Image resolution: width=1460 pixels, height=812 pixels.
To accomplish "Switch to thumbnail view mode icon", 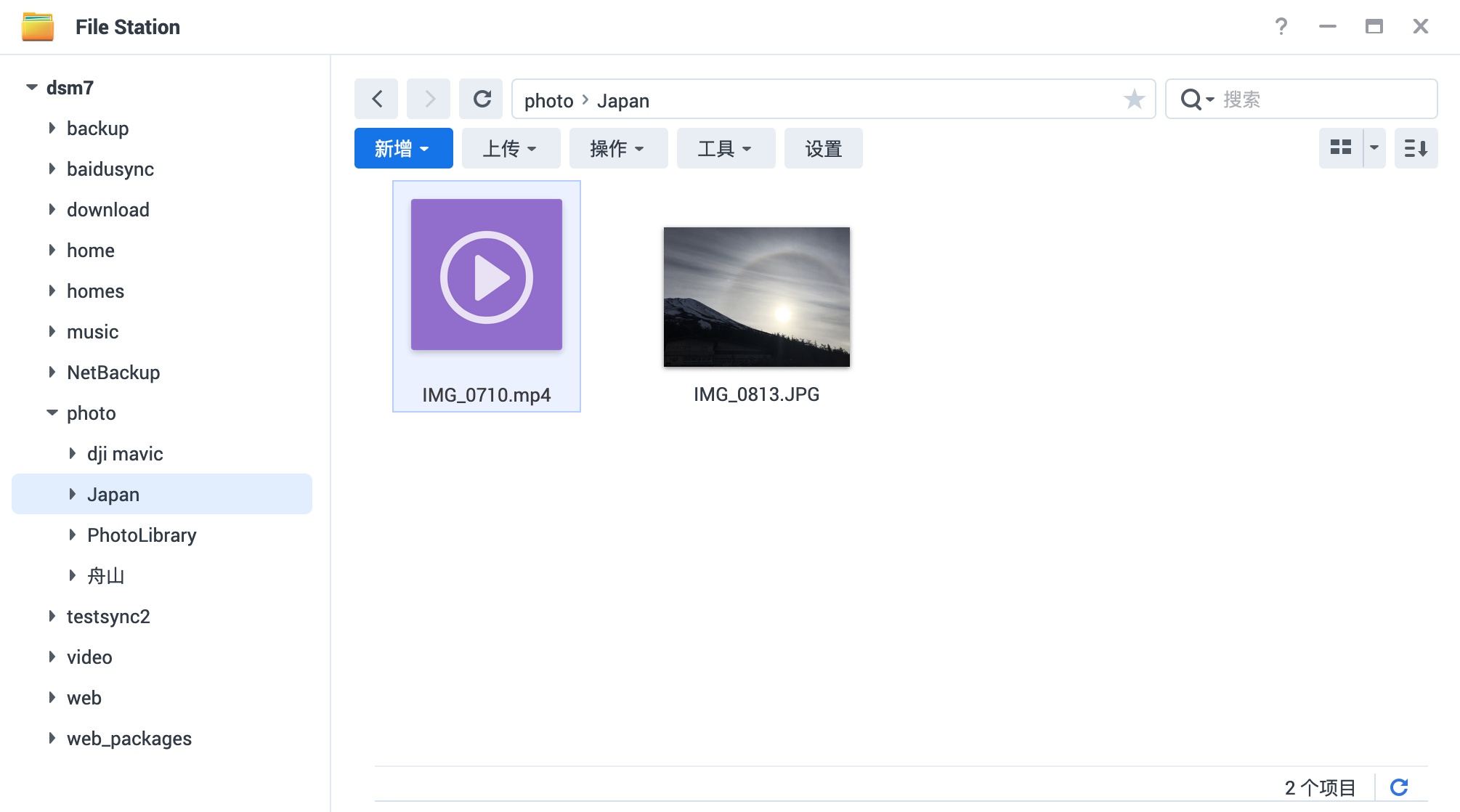I will click(1341, 148).
